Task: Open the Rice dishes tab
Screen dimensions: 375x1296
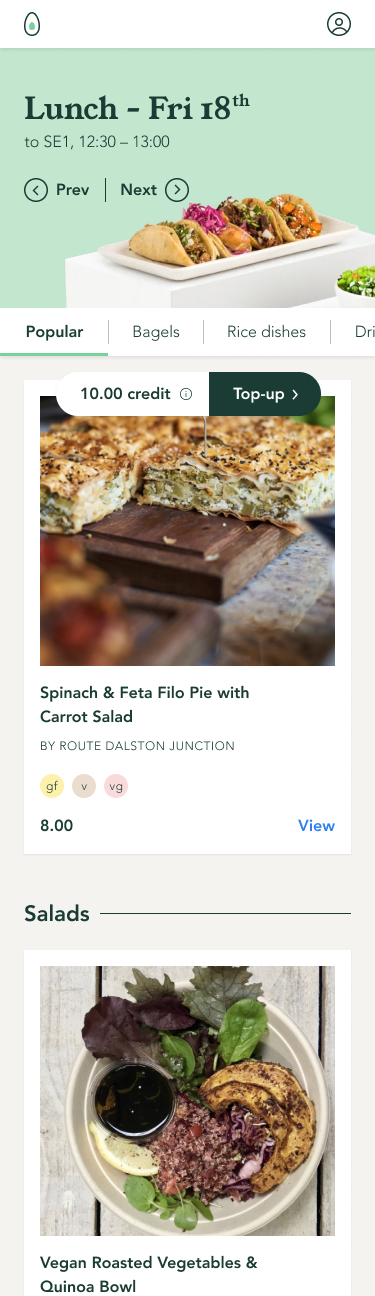Action: click(266, 332)
